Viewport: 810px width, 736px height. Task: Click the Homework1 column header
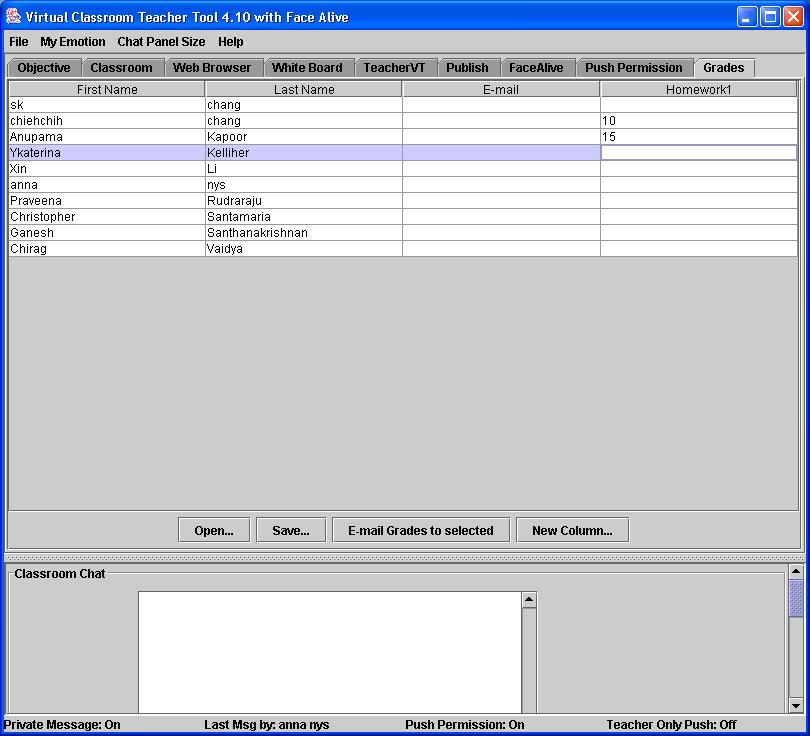pyautogui.click(x=698, y=90)
